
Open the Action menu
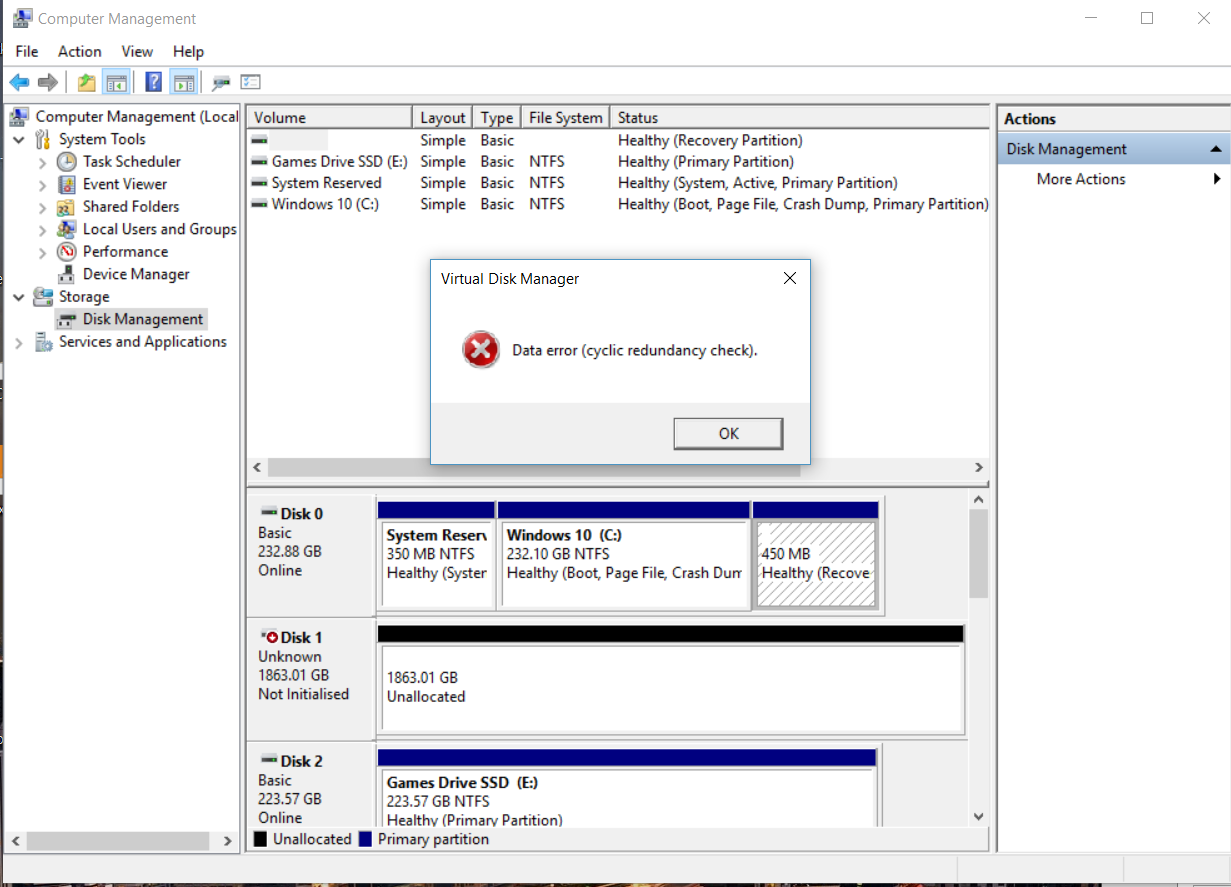tap(79, 51)
